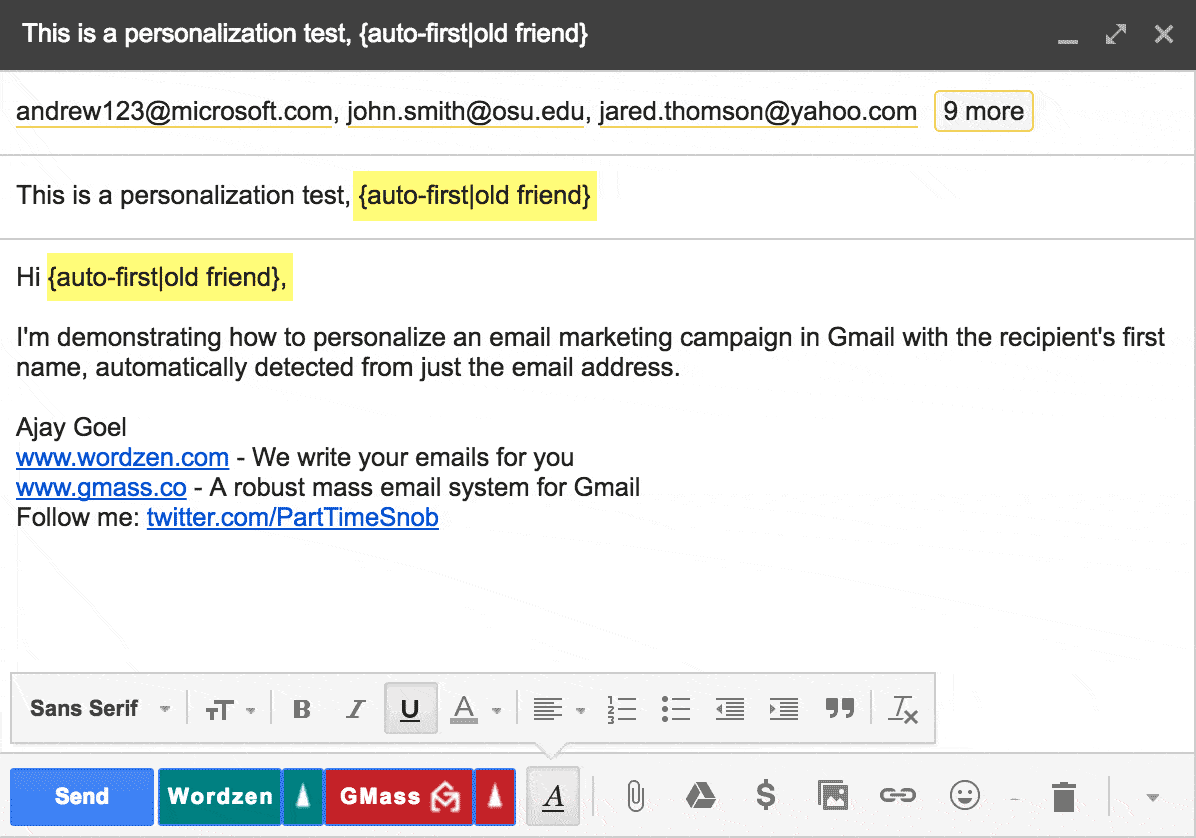The image size is (1196, 838).
Task: Insert a photo with the image icon
Action: tap(832, 796)
